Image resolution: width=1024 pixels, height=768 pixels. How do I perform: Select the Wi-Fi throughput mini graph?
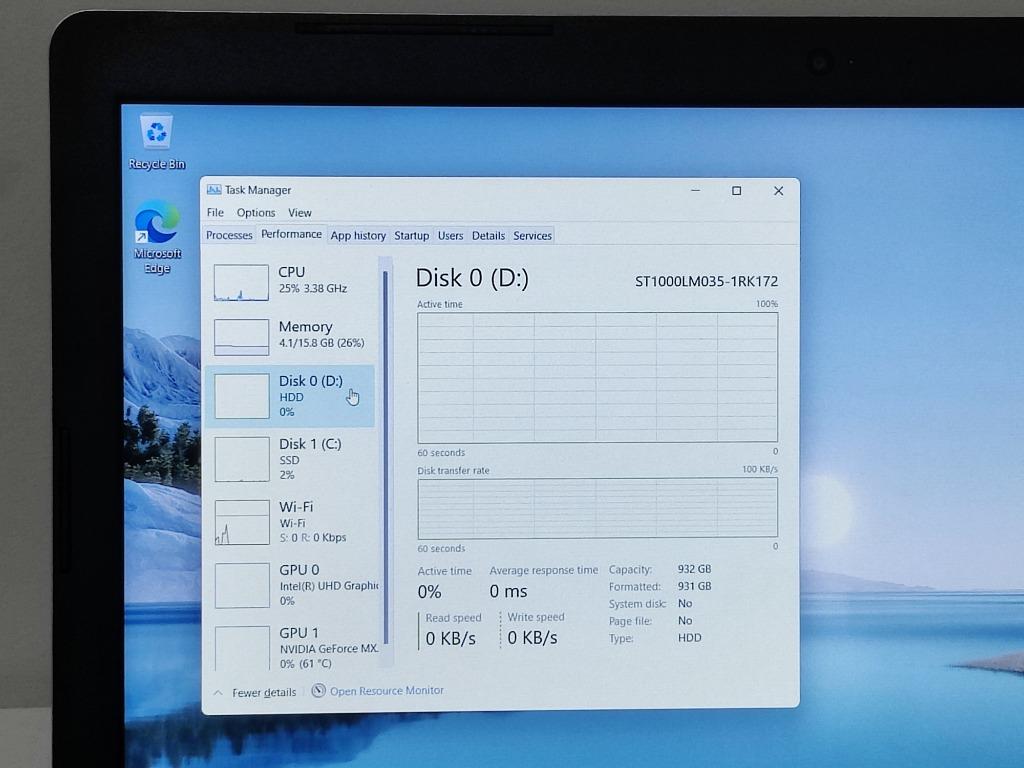tap(242, 522)
